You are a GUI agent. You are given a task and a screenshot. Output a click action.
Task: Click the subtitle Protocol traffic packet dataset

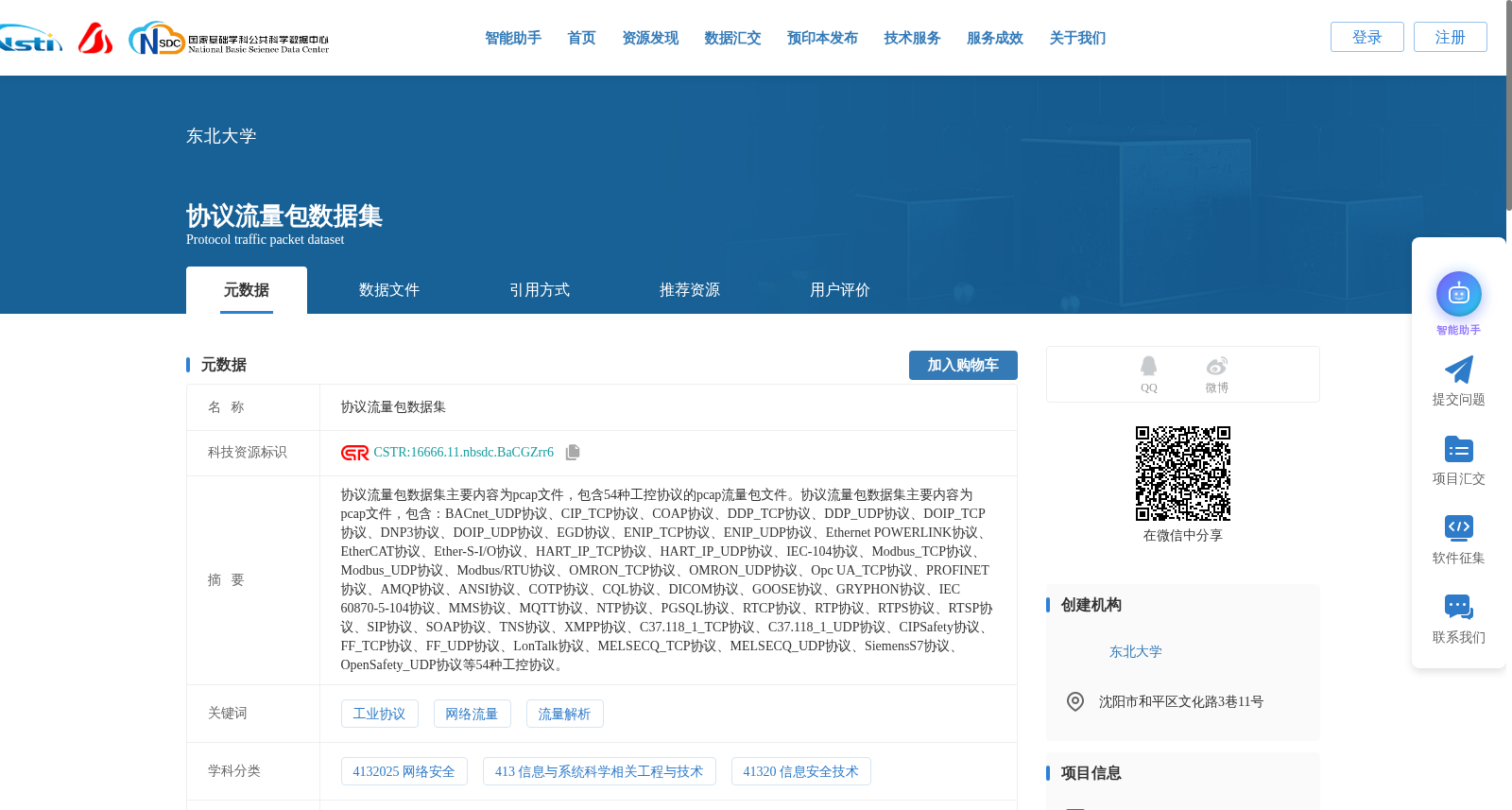pyautogui.click(x=266, y=240)
